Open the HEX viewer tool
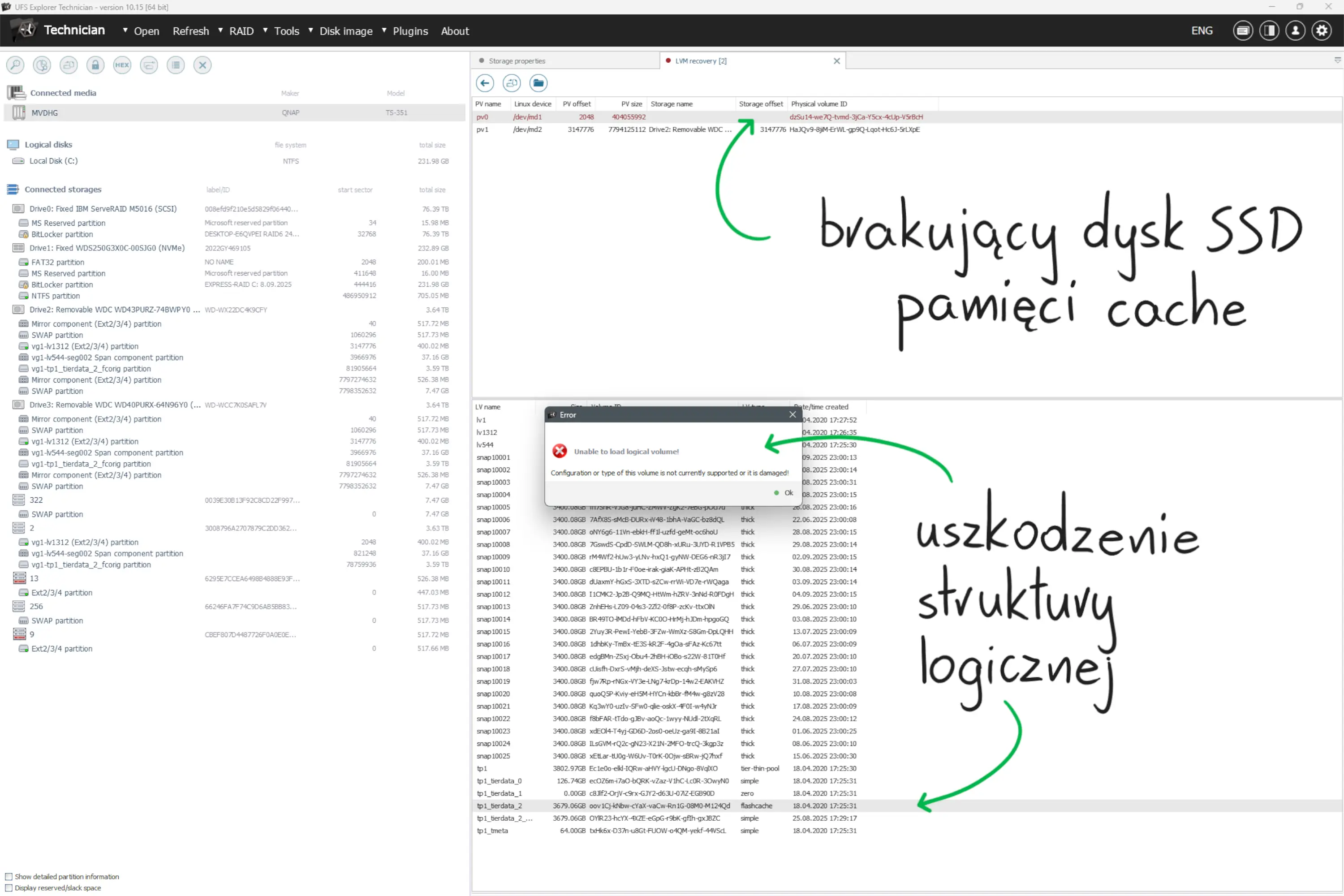The image size is (1344, 896). pos(122,65)
